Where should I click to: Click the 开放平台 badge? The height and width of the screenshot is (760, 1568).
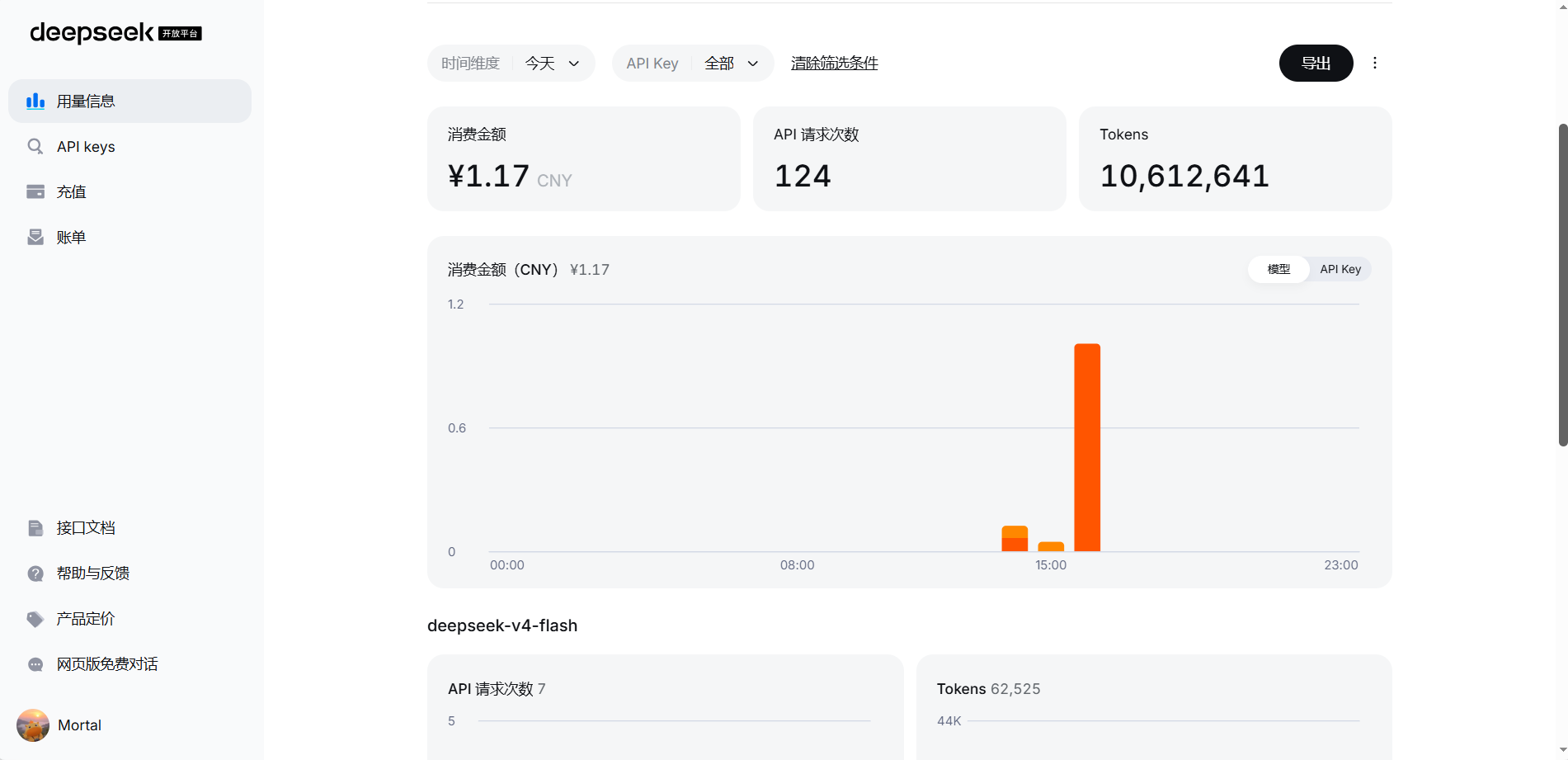point(180,34)
